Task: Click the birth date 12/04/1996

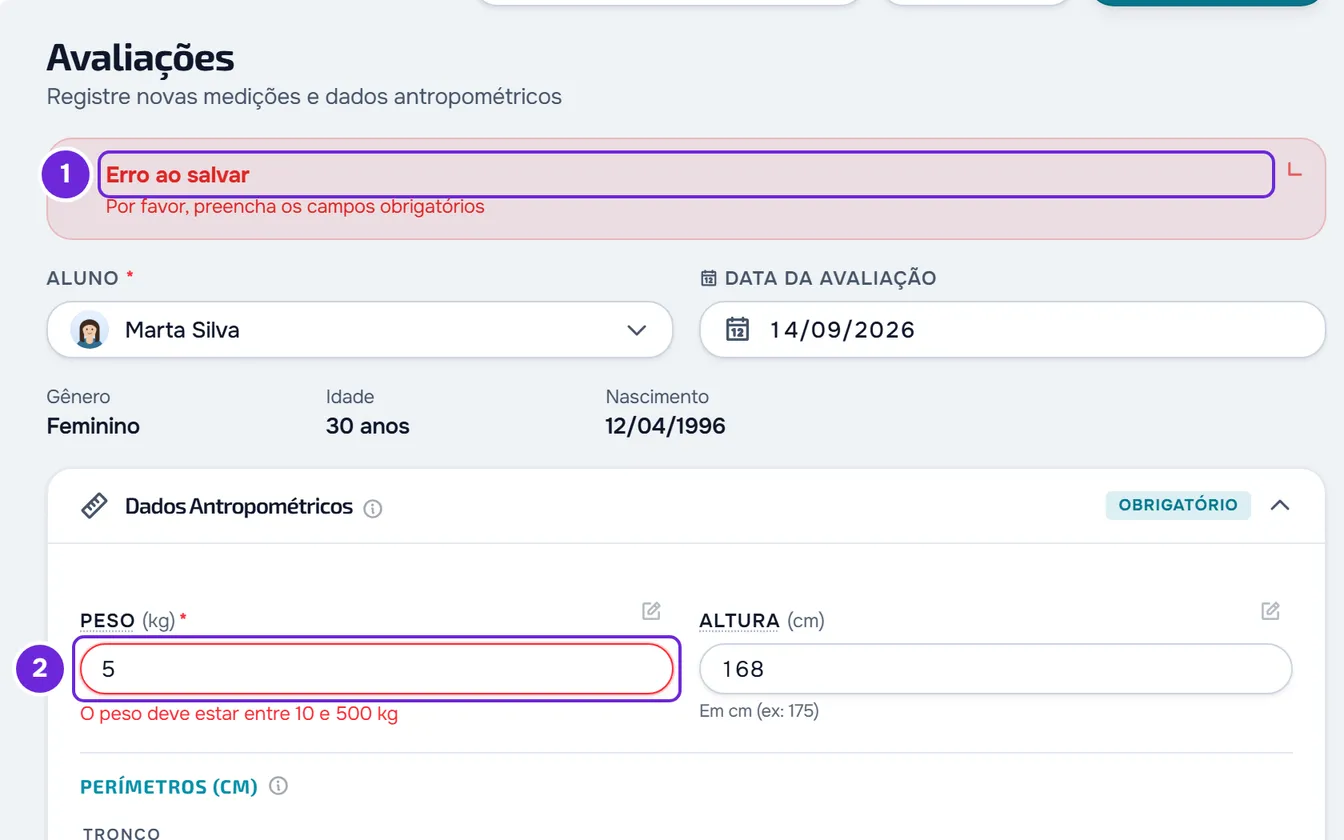Action: 665,426
